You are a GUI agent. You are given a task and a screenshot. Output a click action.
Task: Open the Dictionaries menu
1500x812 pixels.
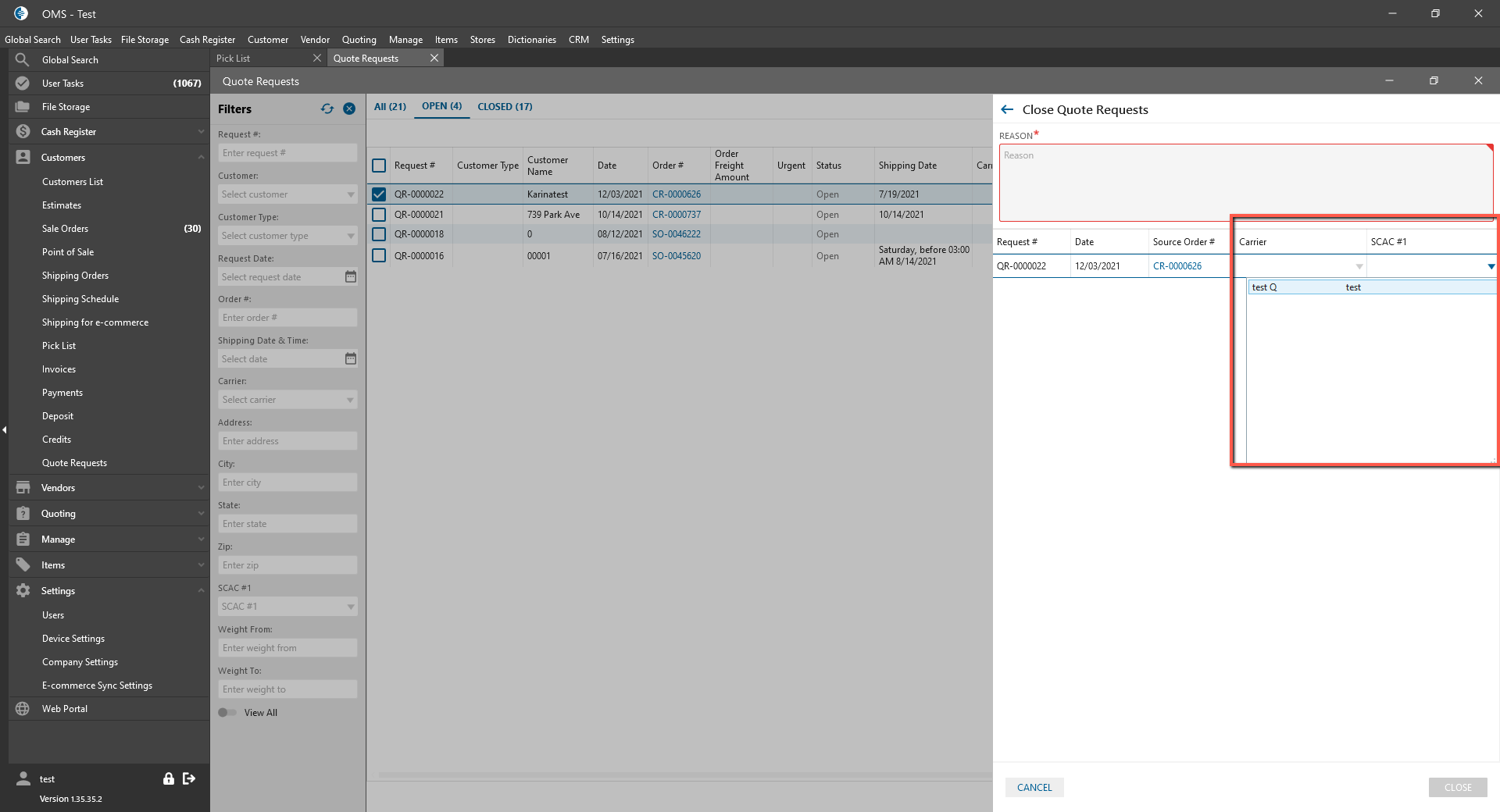[531, 40]
